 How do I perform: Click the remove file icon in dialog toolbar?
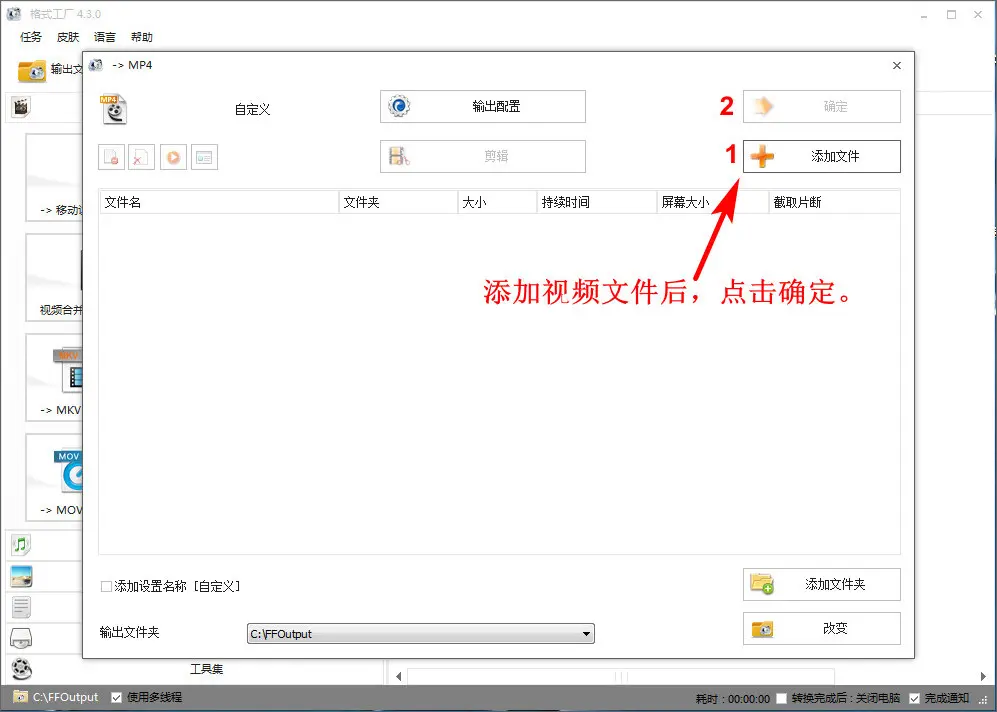click(x=111, y=157)
